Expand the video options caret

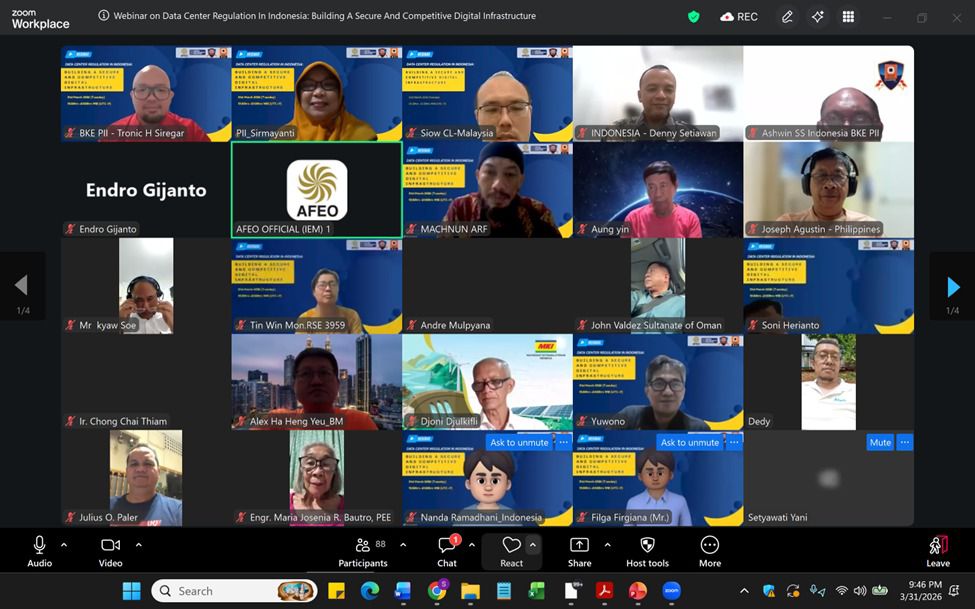(x=138, y=545)
